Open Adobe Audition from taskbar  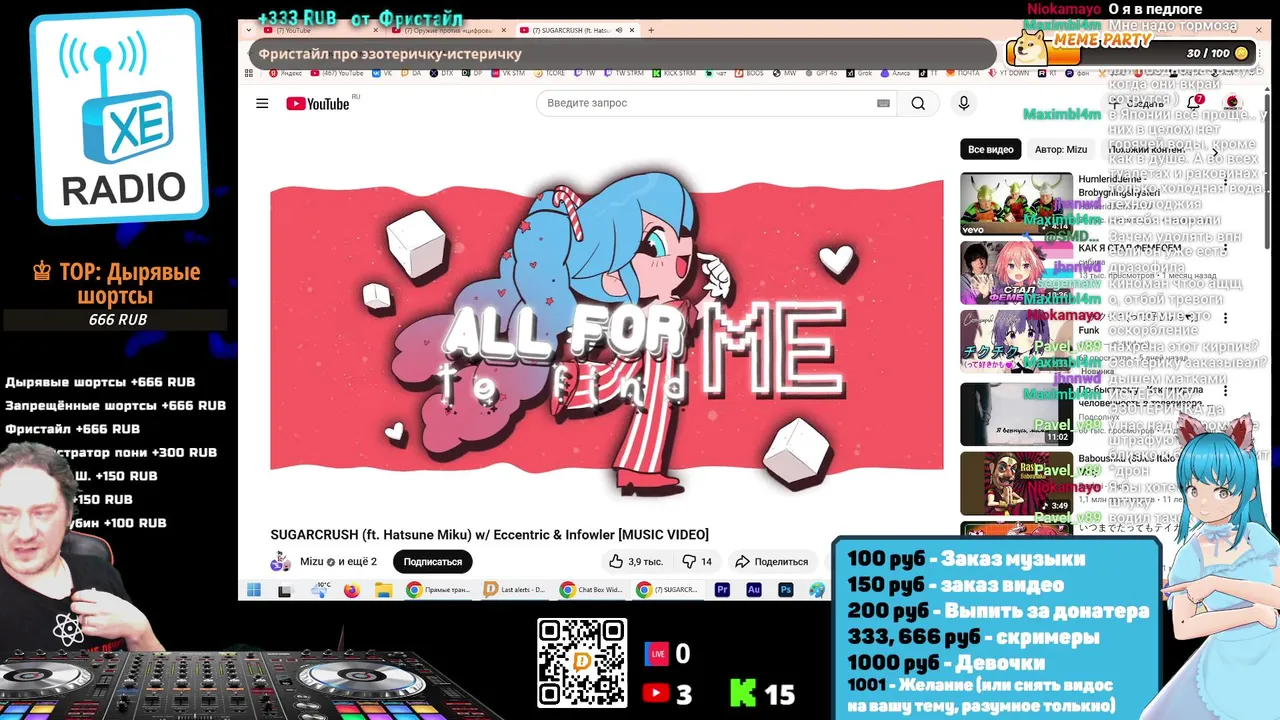click(754, 590)
